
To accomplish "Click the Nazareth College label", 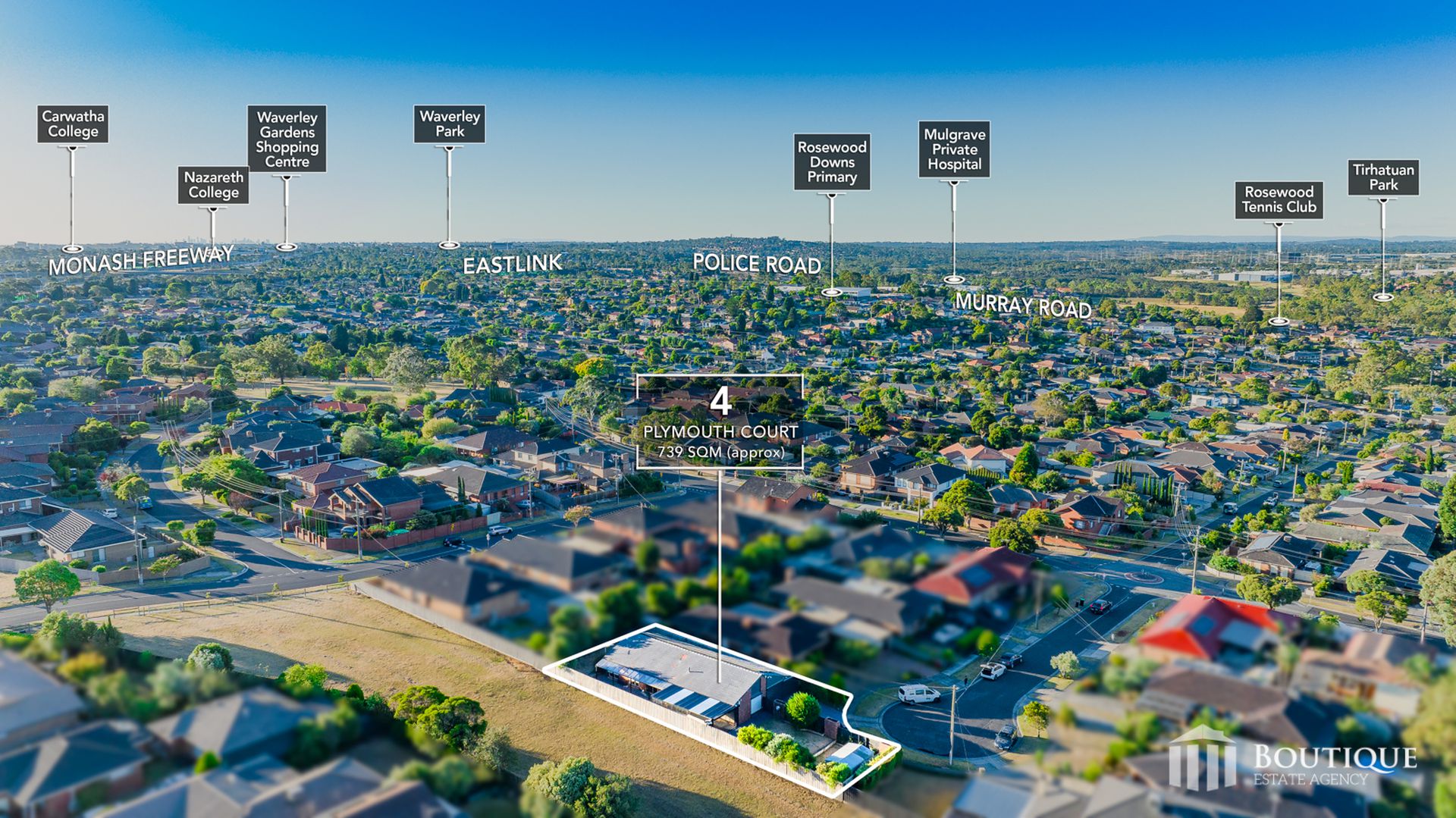I will [x=213, y=185].
